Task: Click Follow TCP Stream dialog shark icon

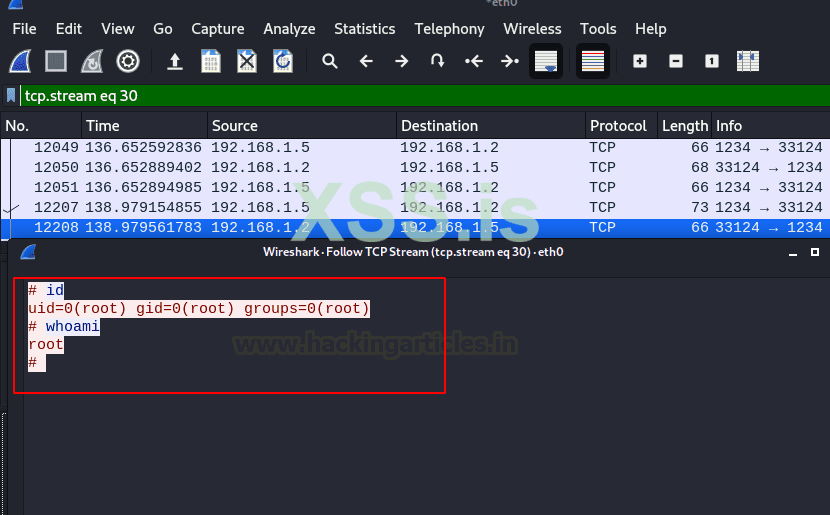Action: [28, 252]
